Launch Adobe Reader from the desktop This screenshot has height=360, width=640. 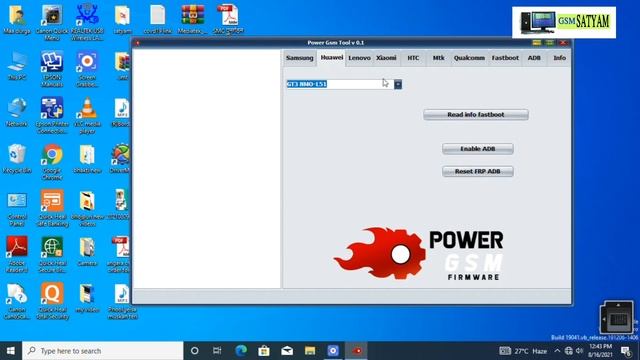point(17,254)
